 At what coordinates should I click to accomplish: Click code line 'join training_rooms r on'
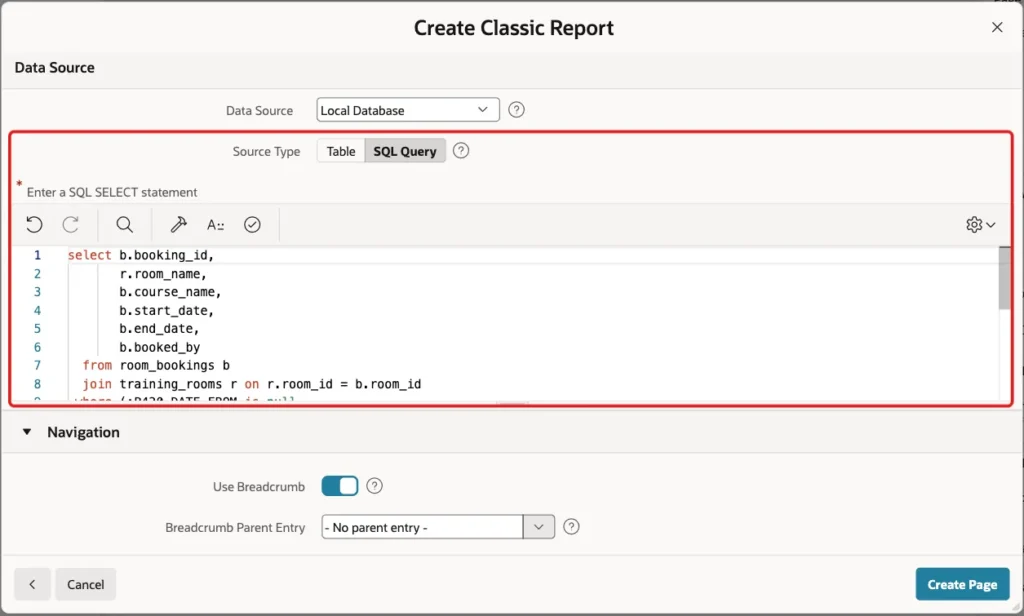coord(251,384)
